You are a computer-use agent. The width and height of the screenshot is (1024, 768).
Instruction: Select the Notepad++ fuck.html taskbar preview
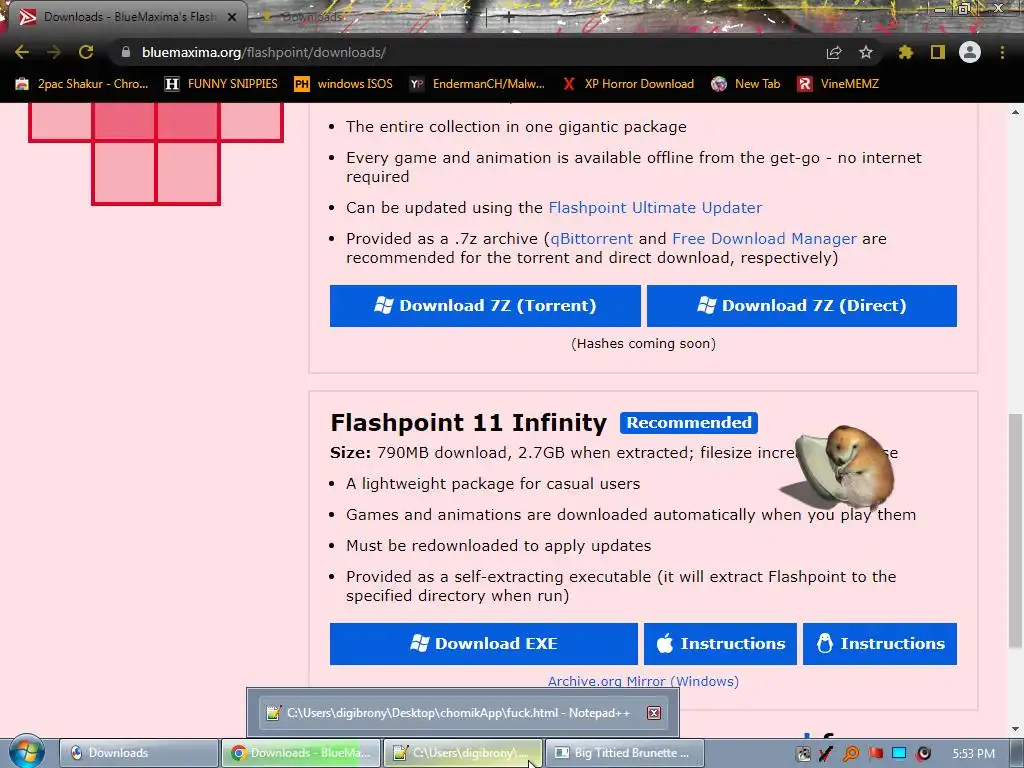[462, 712]
